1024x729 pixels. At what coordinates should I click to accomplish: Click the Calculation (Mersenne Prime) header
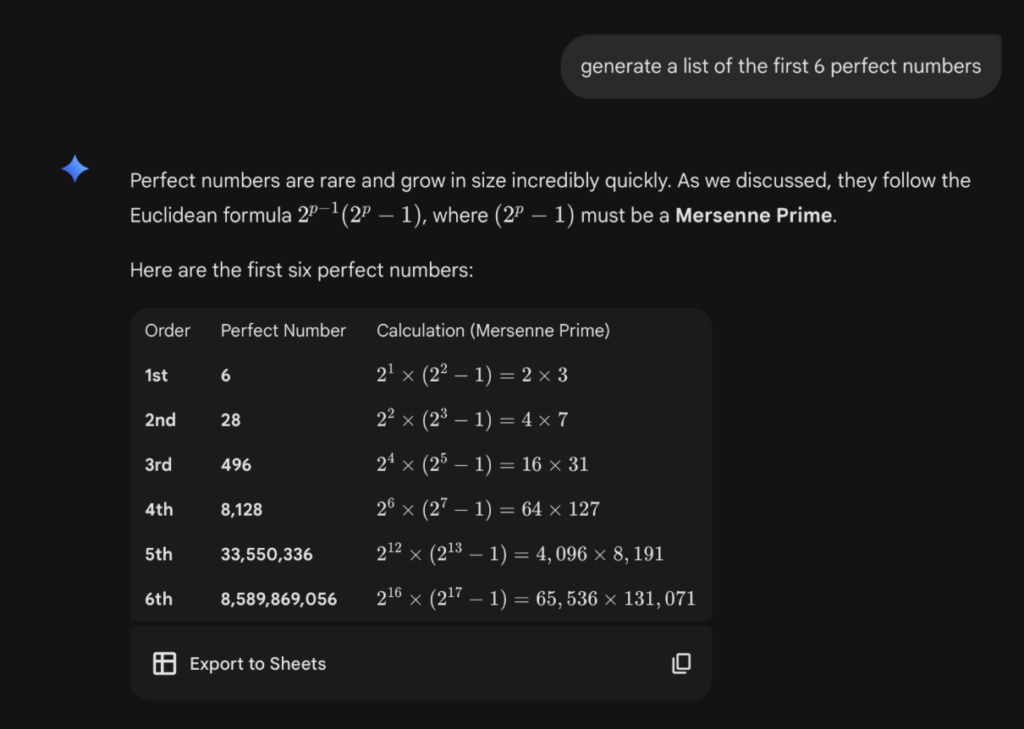coord(493,331)
